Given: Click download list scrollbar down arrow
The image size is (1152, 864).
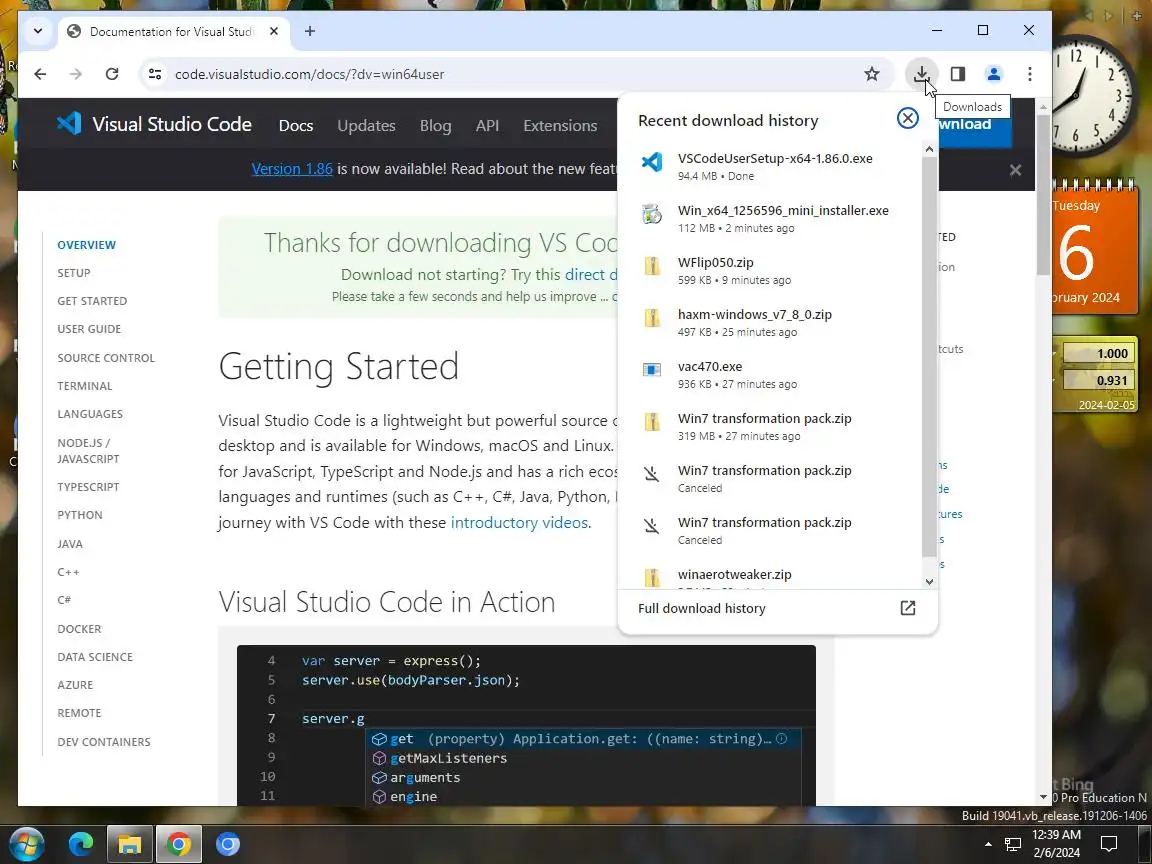Looking at the screenshot, I should tap(929, 581).
